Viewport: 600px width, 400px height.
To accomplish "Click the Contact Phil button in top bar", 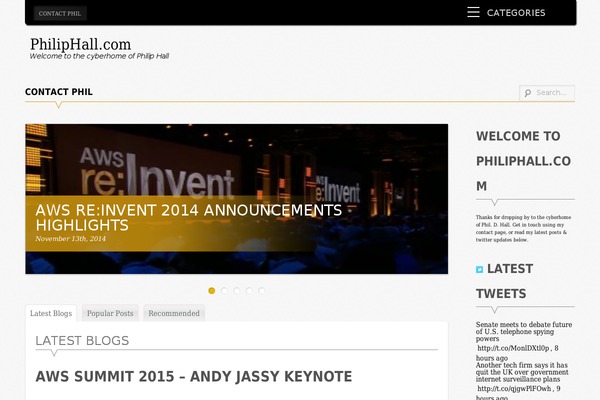I will 60,13.
